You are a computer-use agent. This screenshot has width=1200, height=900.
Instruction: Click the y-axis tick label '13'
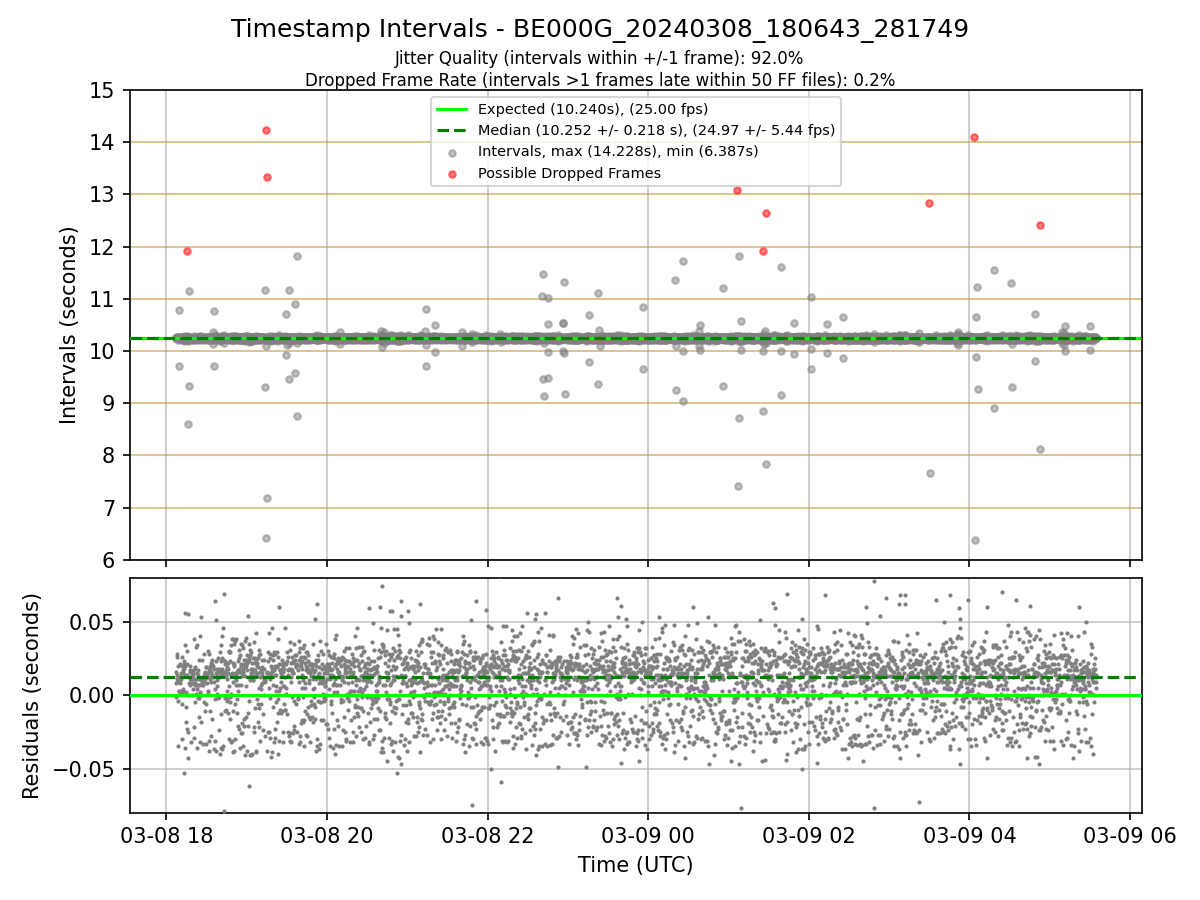(102, 194)
